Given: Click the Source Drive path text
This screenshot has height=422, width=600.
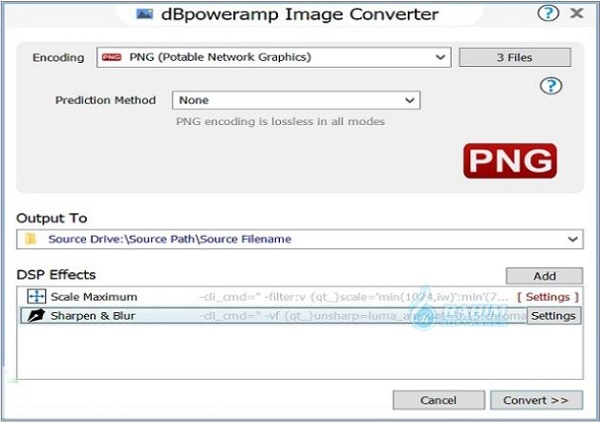Looking at the screenshot, I should coord(170,239).
